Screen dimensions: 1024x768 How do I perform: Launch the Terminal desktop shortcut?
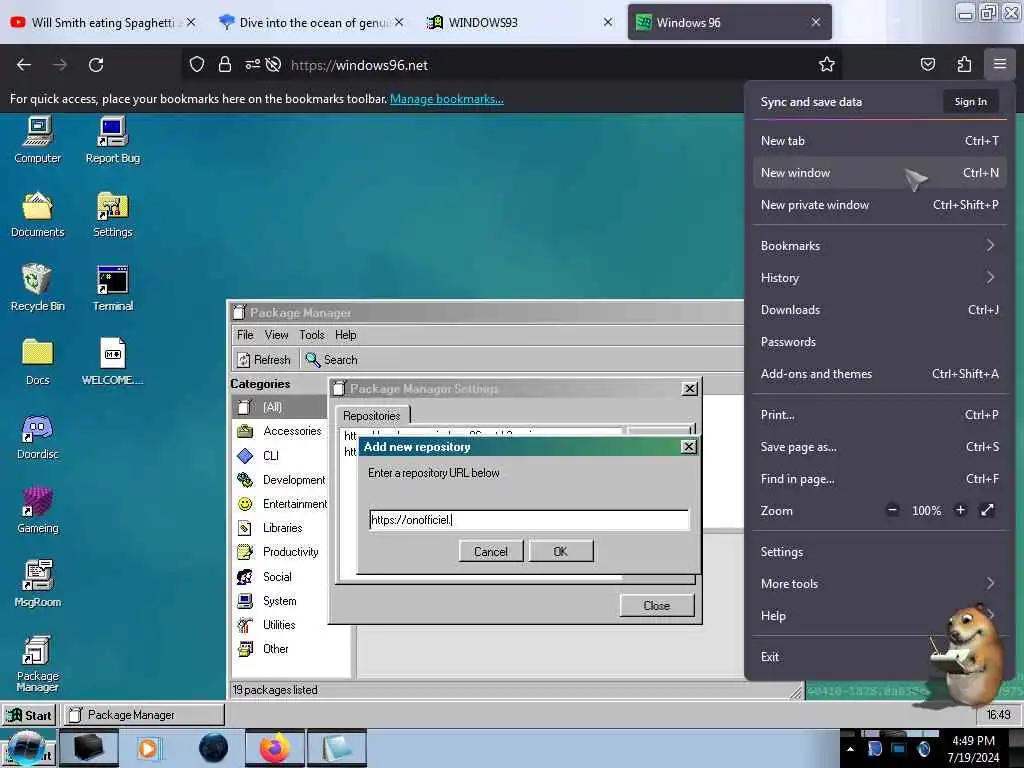pos(112,288)
